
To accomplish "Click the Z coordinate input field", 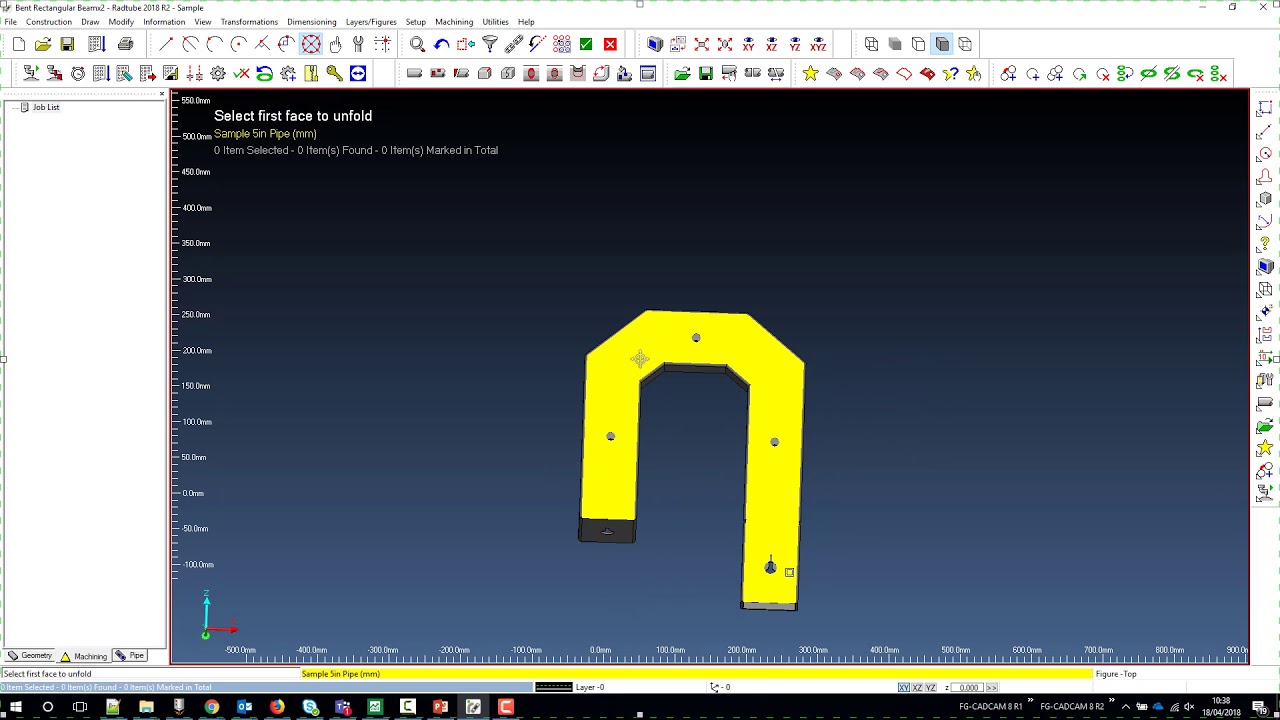I will 967,687.
